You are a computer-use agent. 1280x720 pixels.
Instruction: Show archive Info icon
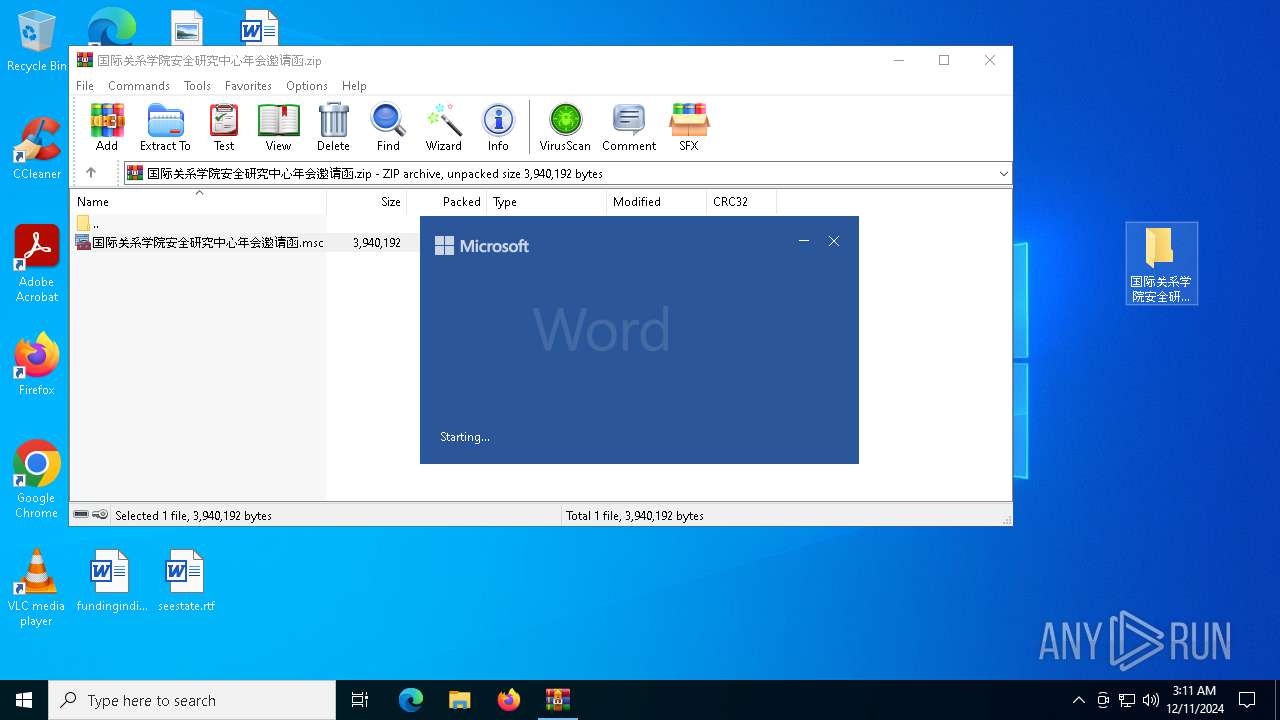(x=498, y=127)
